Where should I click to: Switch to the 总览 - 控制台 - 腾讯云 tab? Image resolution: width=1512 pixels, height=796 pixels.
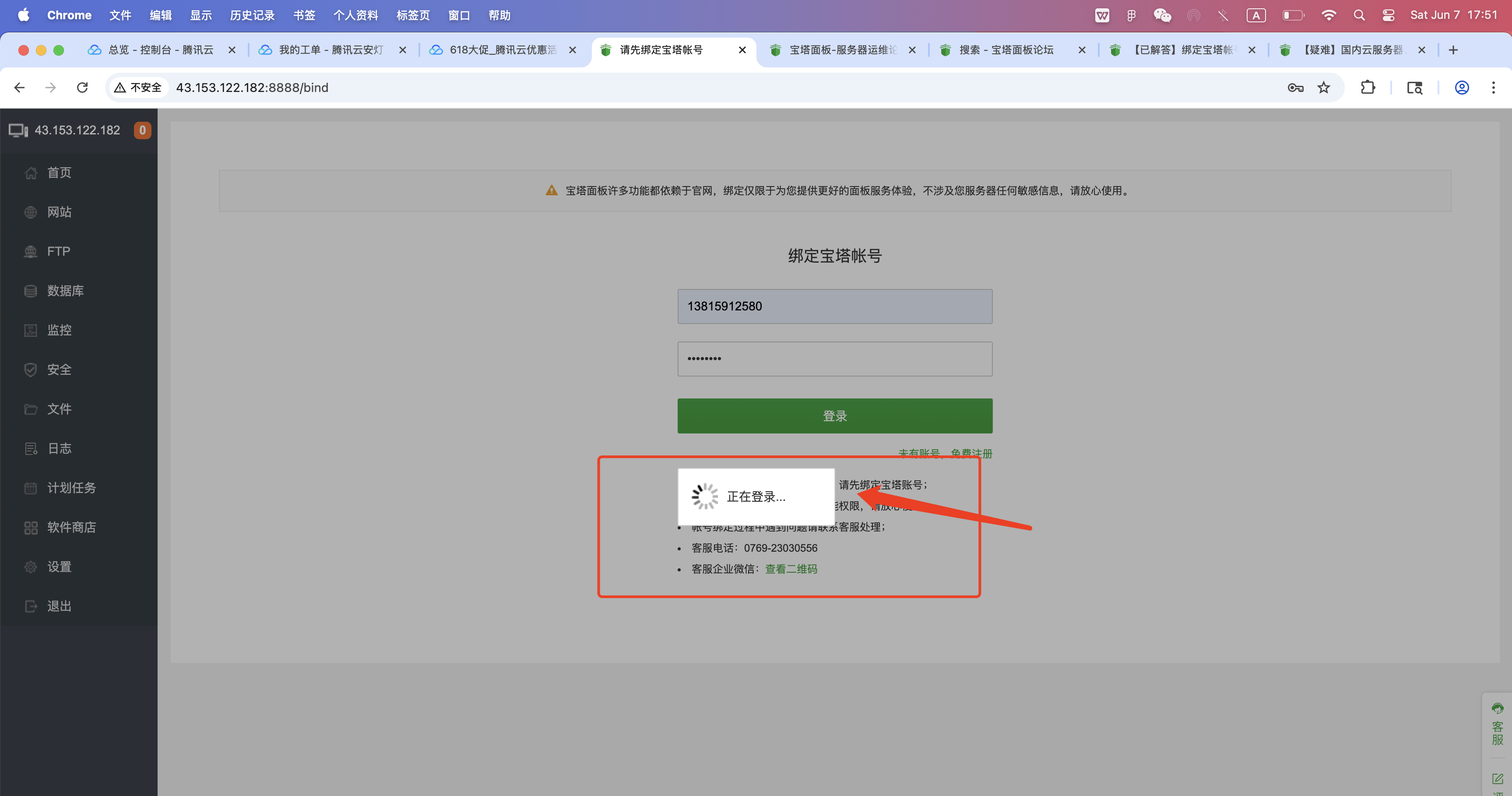160,50
